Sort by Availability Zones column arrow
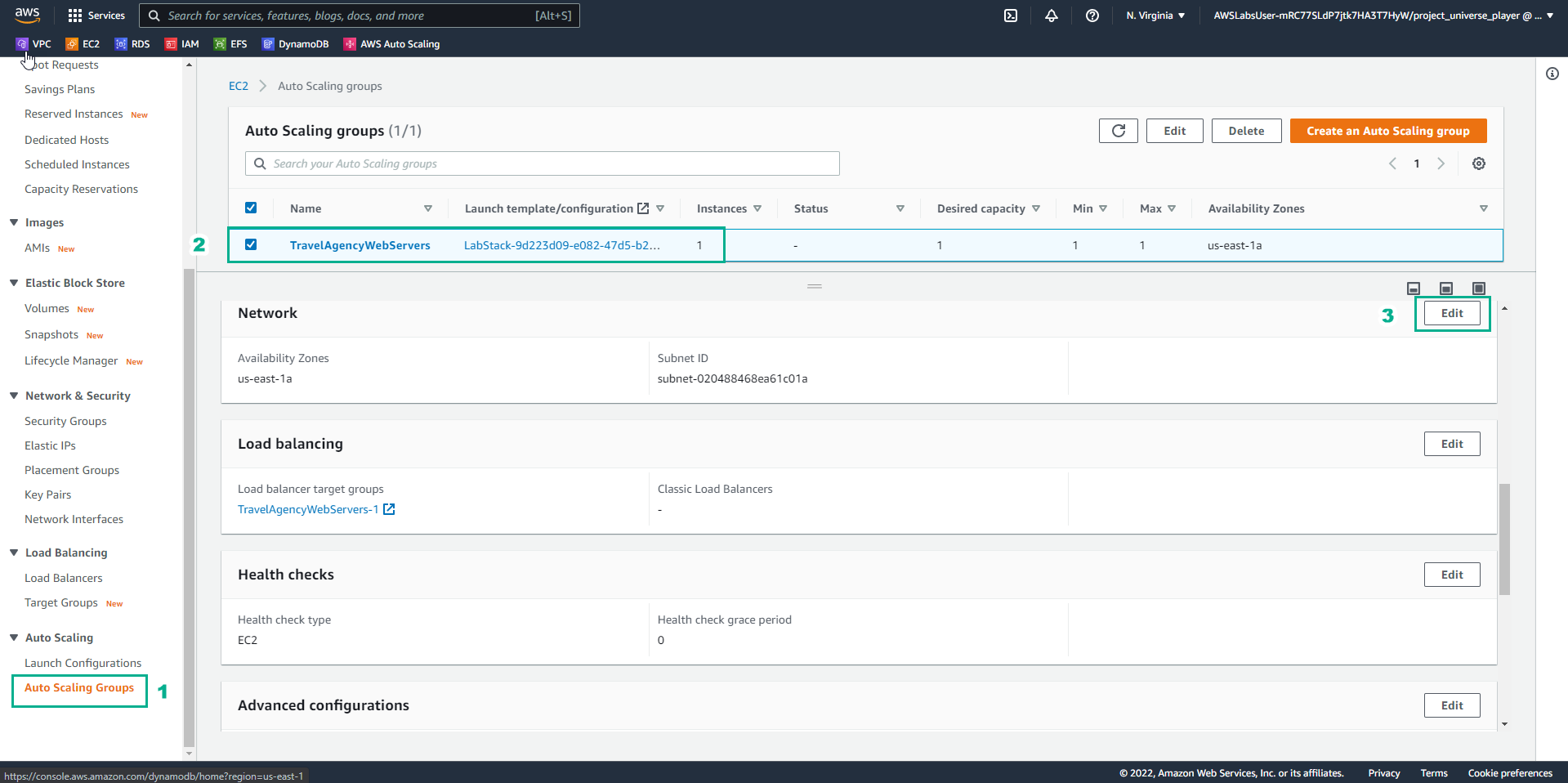The height and width of the screenshot is (783, 1568). 1484,208
